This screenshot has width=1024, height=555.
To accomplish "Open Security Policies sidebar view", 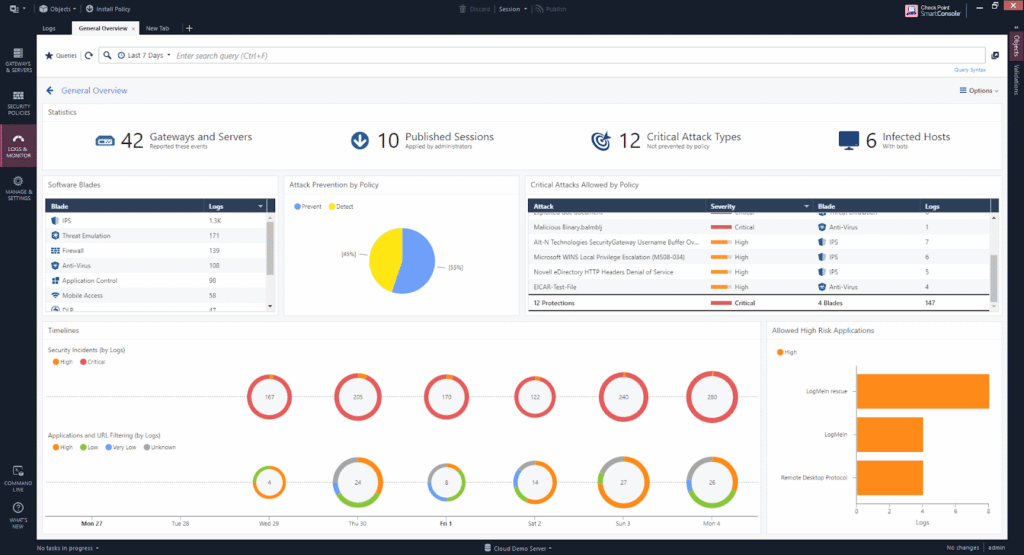I will [x=18, y=103].
